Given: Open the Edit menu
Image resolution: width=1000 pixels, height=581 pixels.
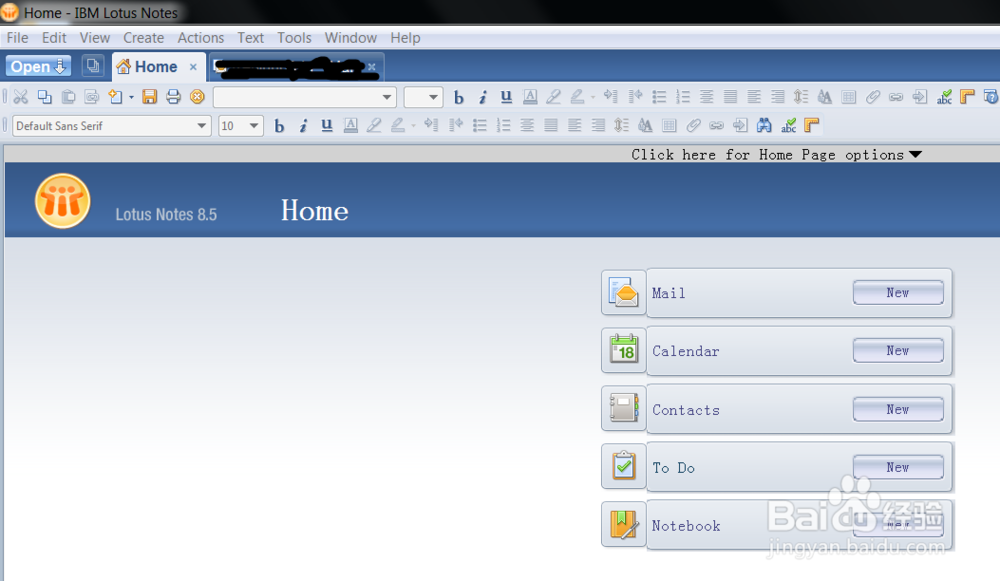Looking at the screenshot, I should 54,38.
